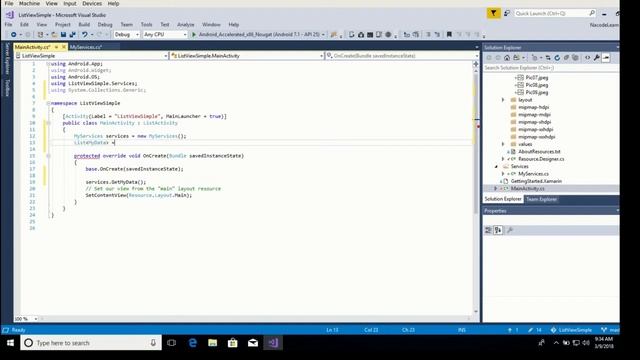Viewport: 640px width, 360px height.
Task: Close the MainActivity.cs tab
Action: tap(63, 47)
